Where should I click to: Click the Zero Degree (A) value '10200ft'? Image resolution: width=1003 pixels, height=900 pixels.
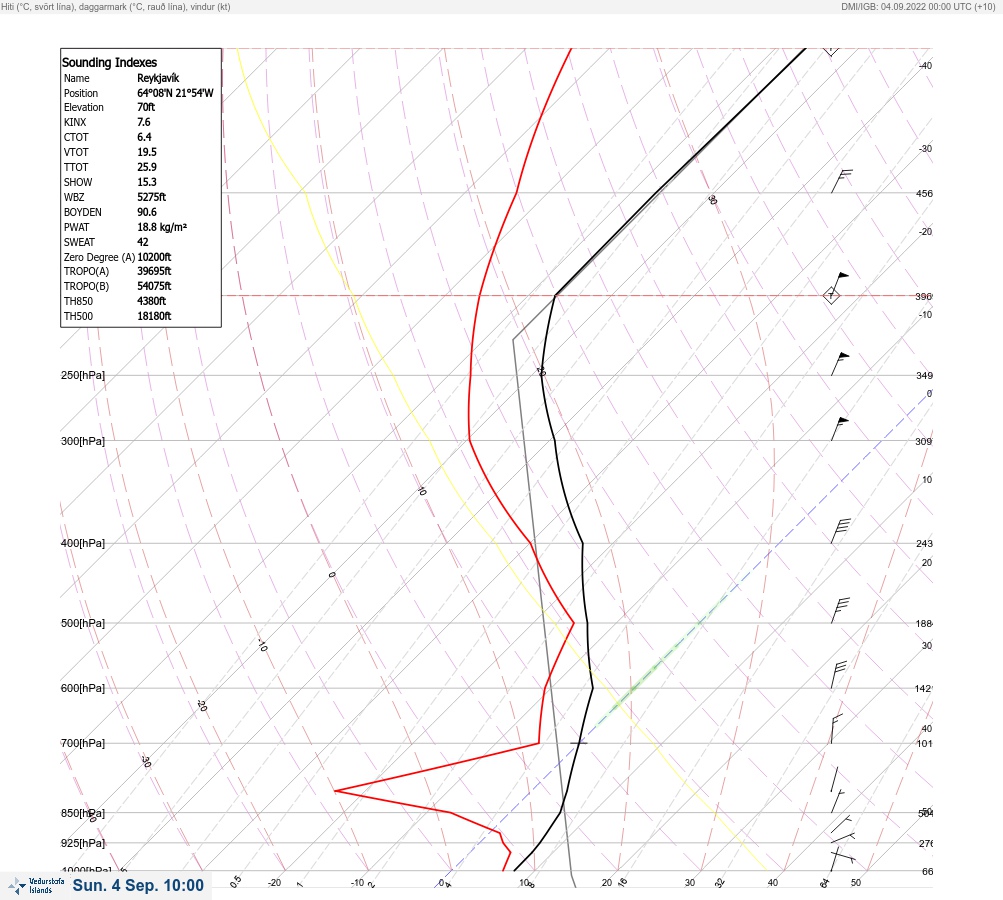[154, 257]
